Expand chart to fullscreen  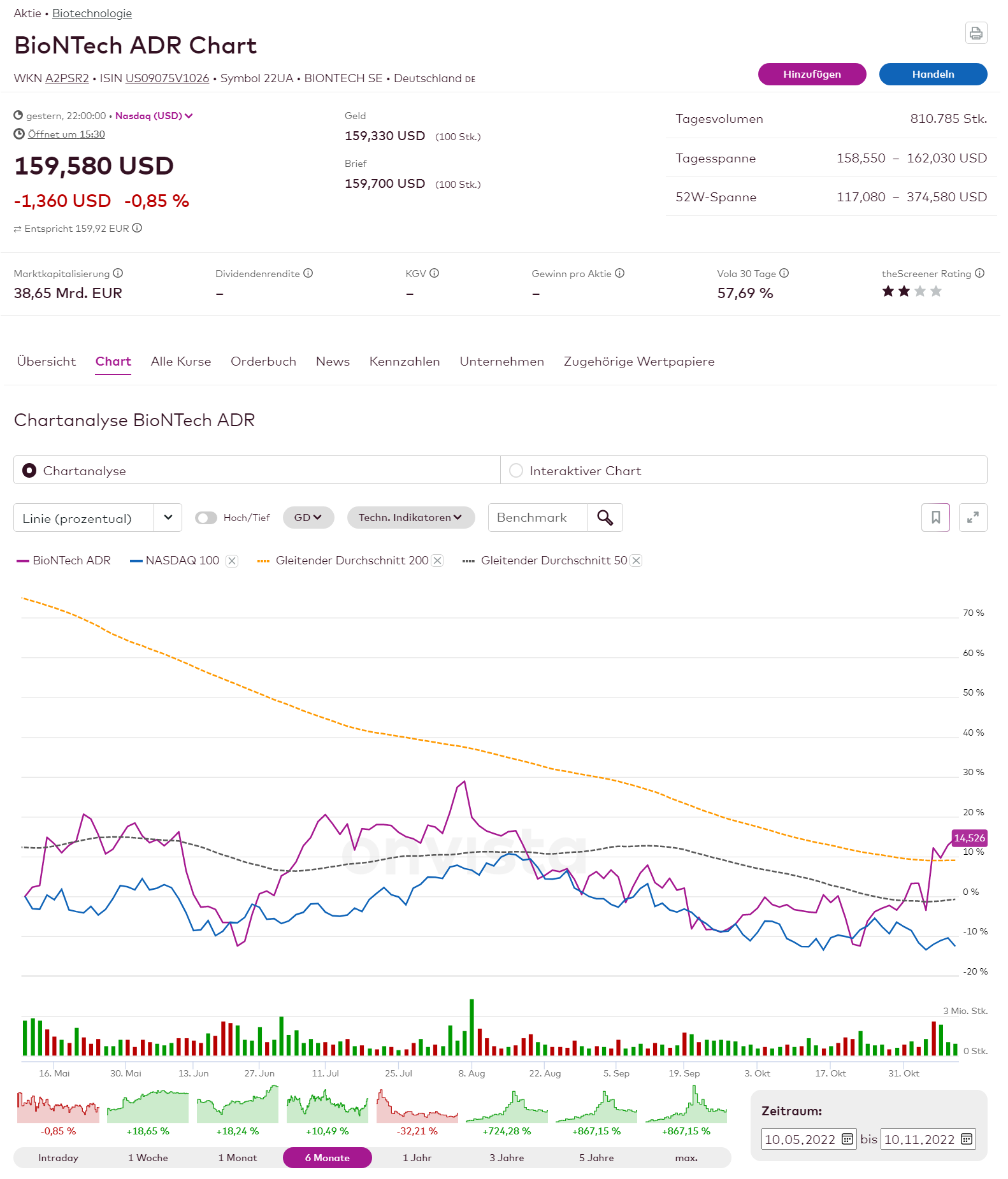[x=972, y=517]
